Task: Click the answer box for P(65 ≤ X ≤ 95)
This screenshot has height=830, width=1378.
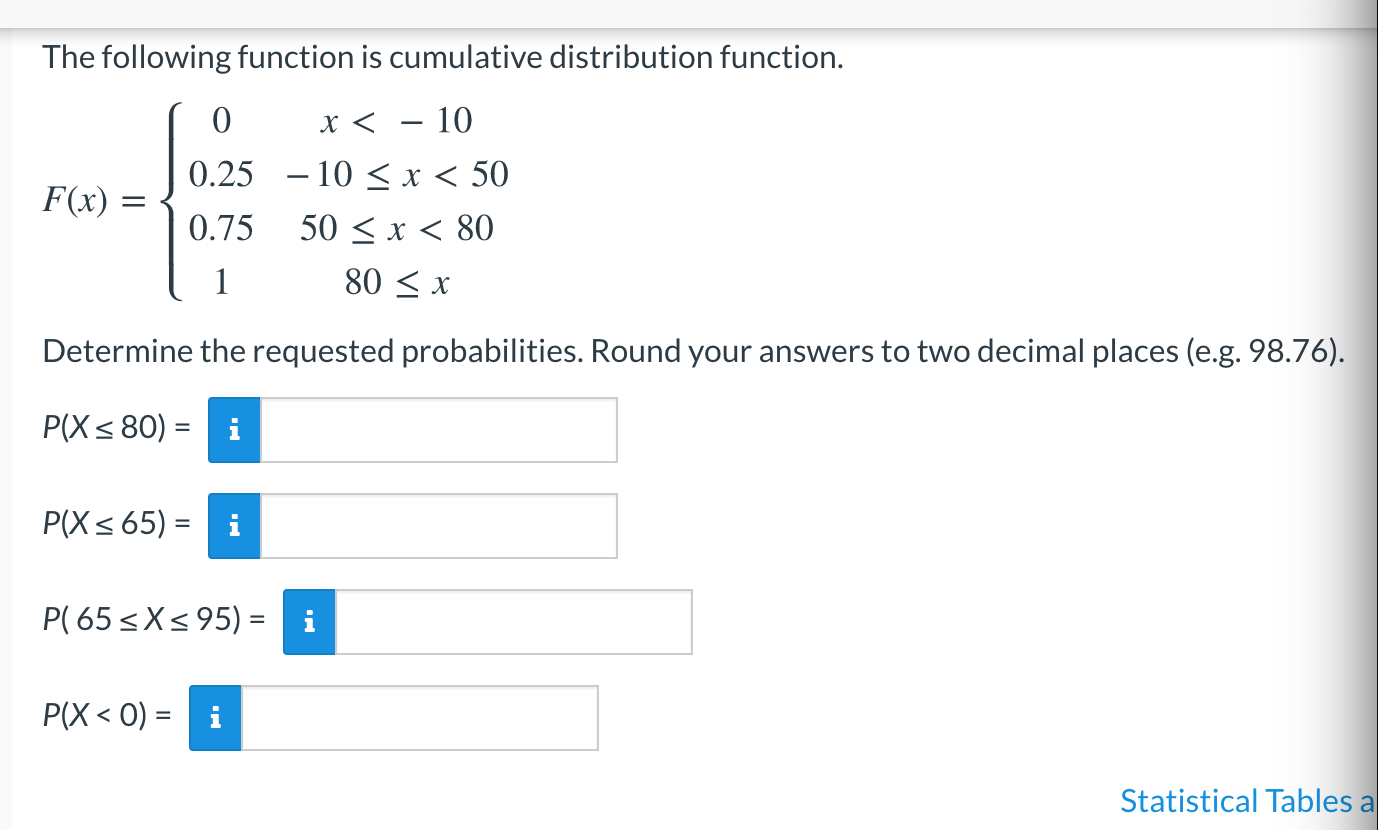Action: 515,622
